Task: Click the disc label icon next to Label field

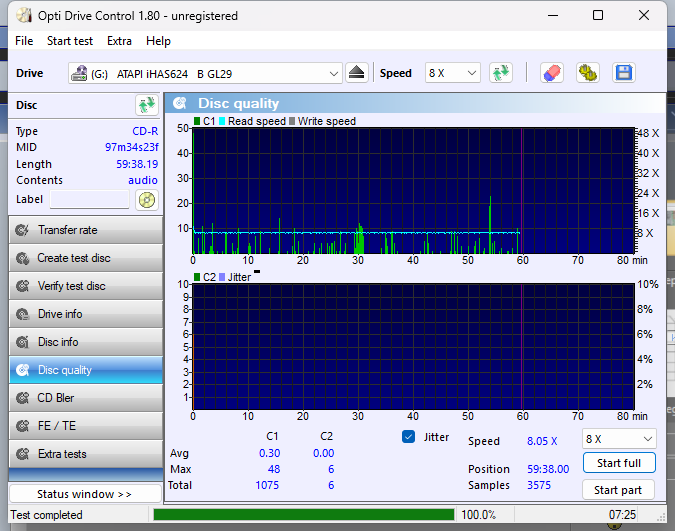Action: (147, 199)
